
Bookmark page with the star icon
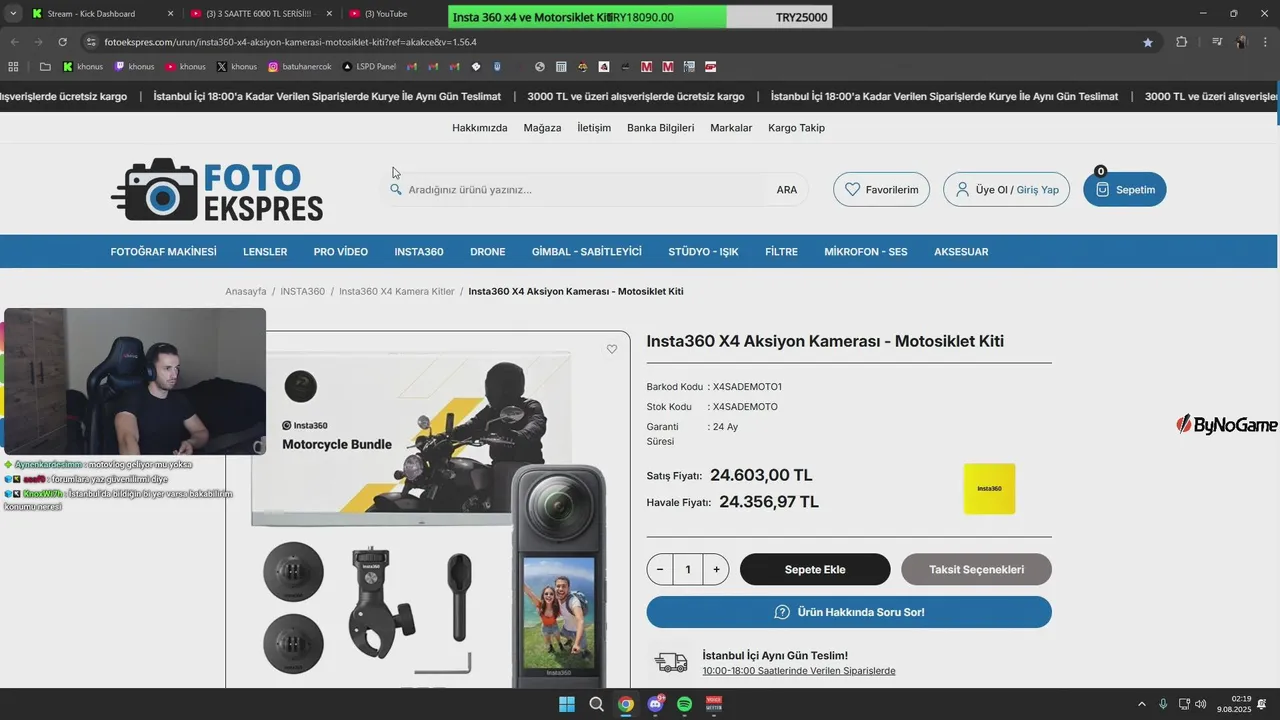click(x=1148, y=42)
